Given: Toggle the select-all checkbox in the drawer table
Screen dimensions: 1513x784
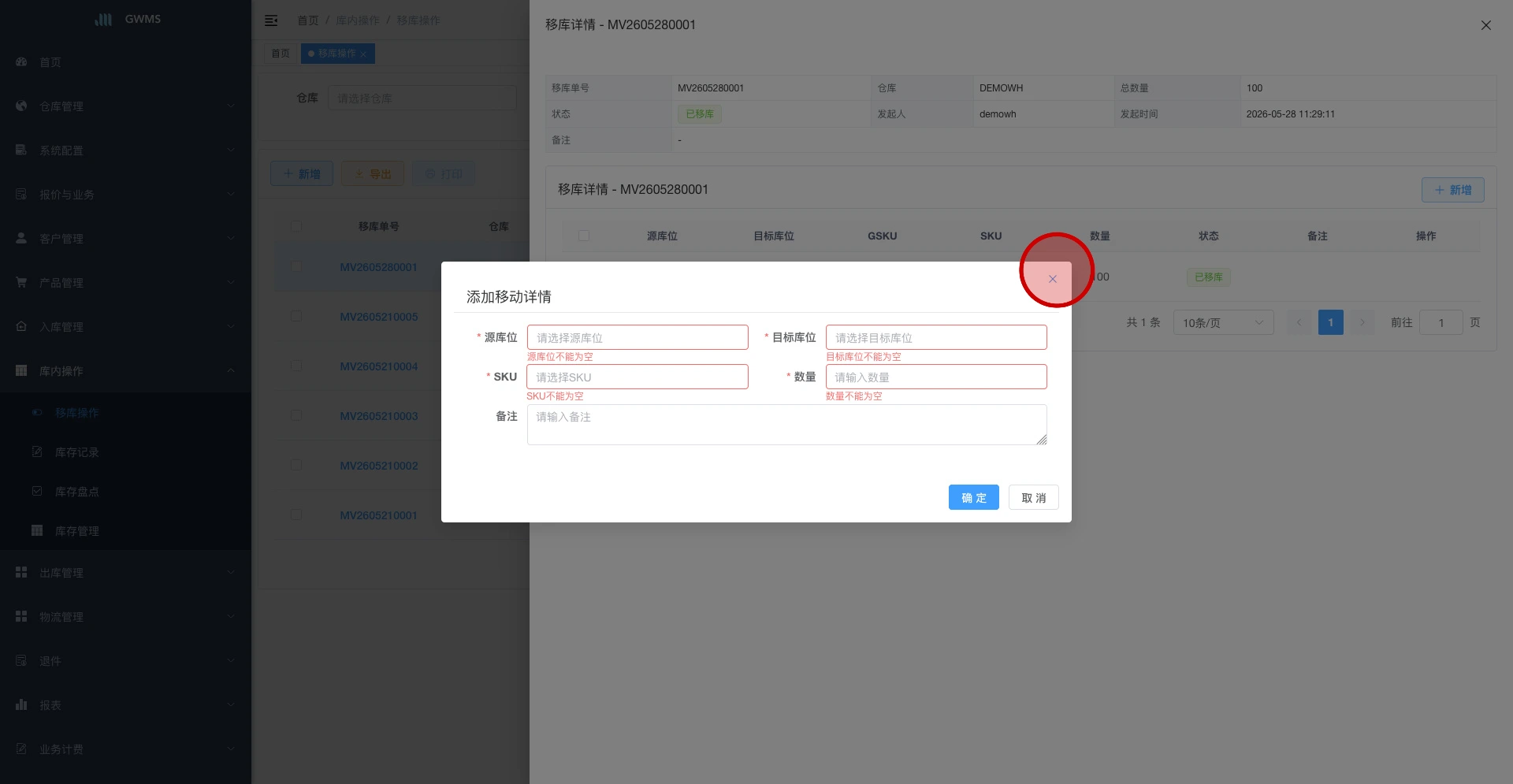Looking at the screenshot, I should click(584, 236).
